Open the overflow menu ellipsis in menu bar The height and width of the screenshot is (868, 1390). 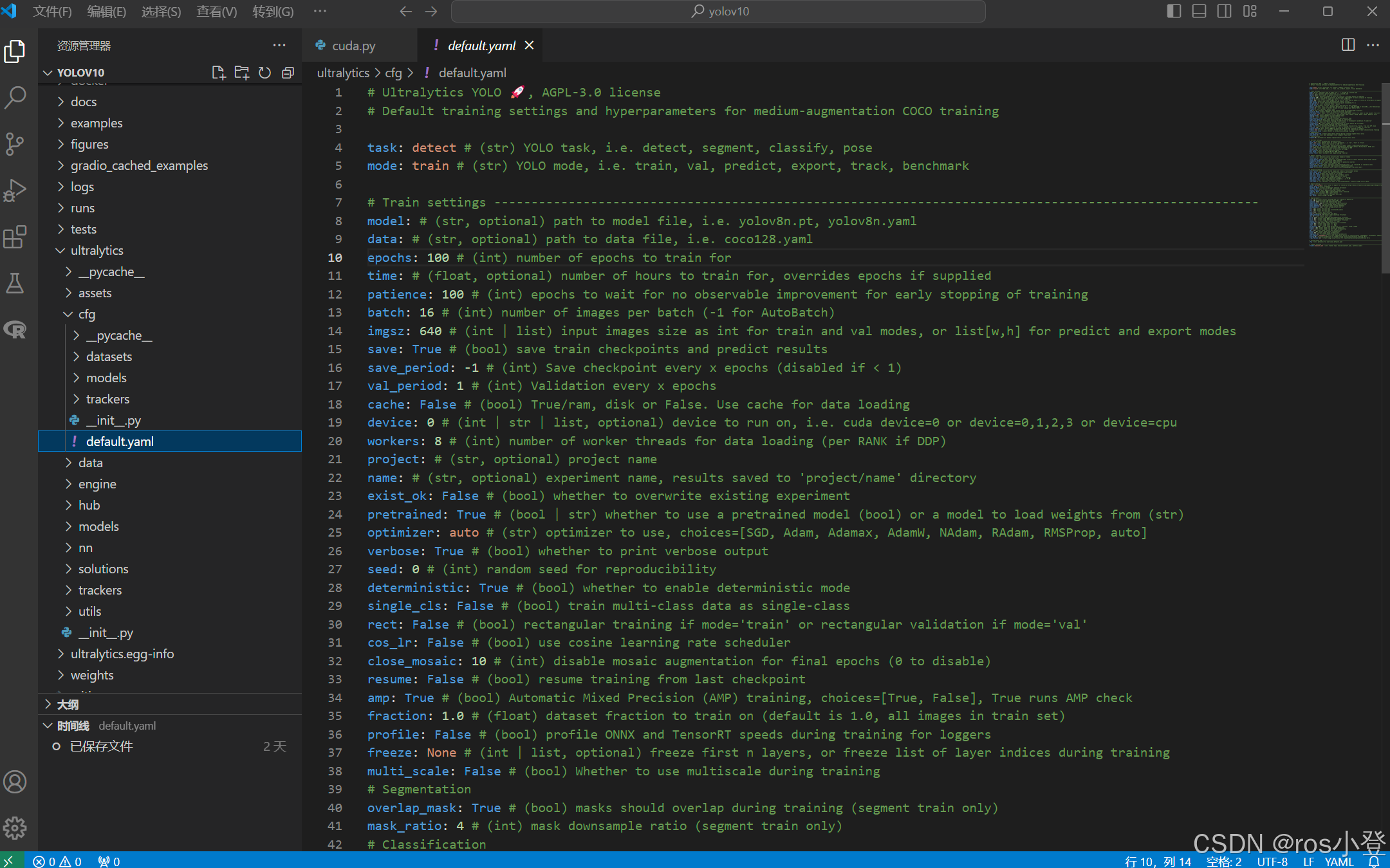click(320, 12)
